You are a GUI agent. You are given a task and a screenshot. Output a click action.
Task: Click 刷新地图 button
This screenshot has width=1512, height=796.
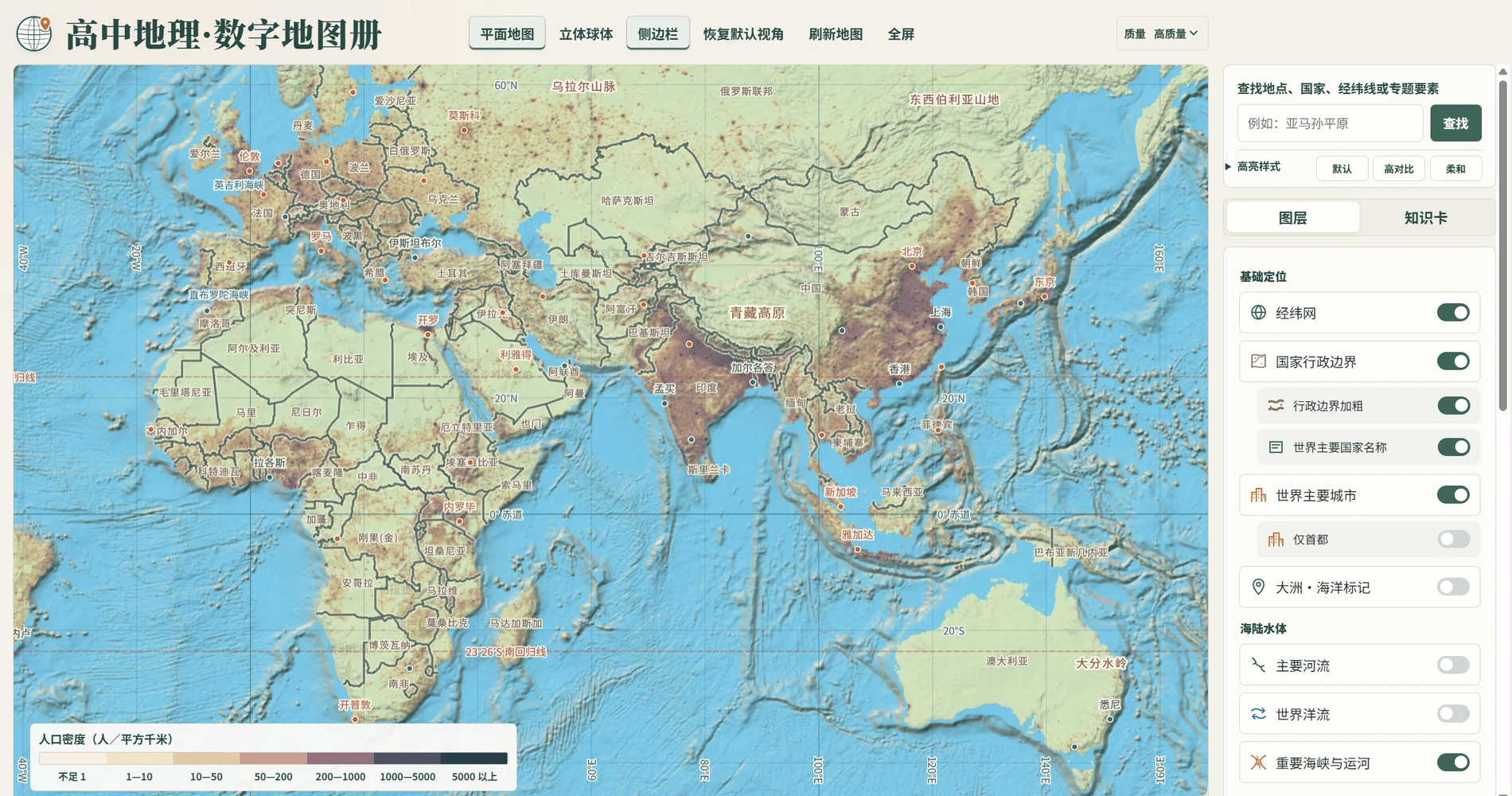(x=836, y=33)
